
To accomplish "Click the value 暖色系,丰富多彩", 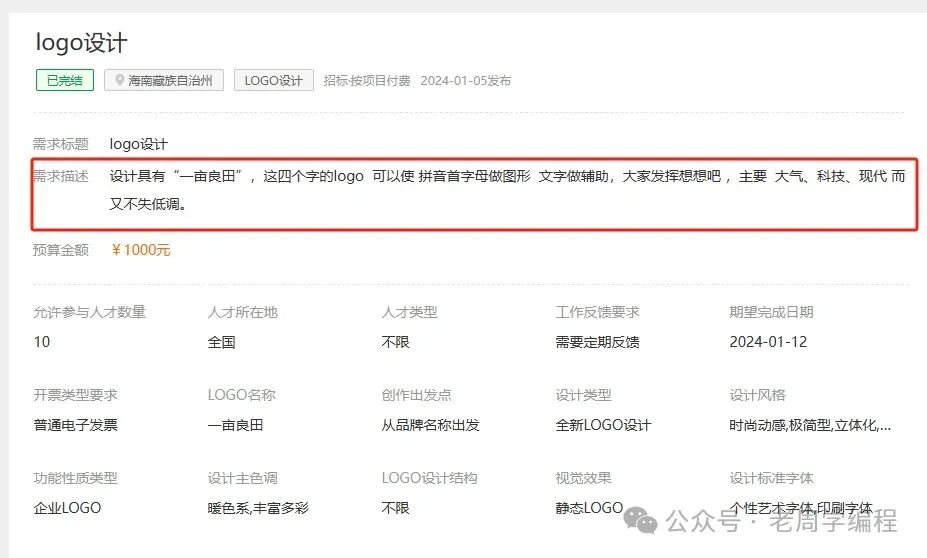I will (x=258, y=507).
